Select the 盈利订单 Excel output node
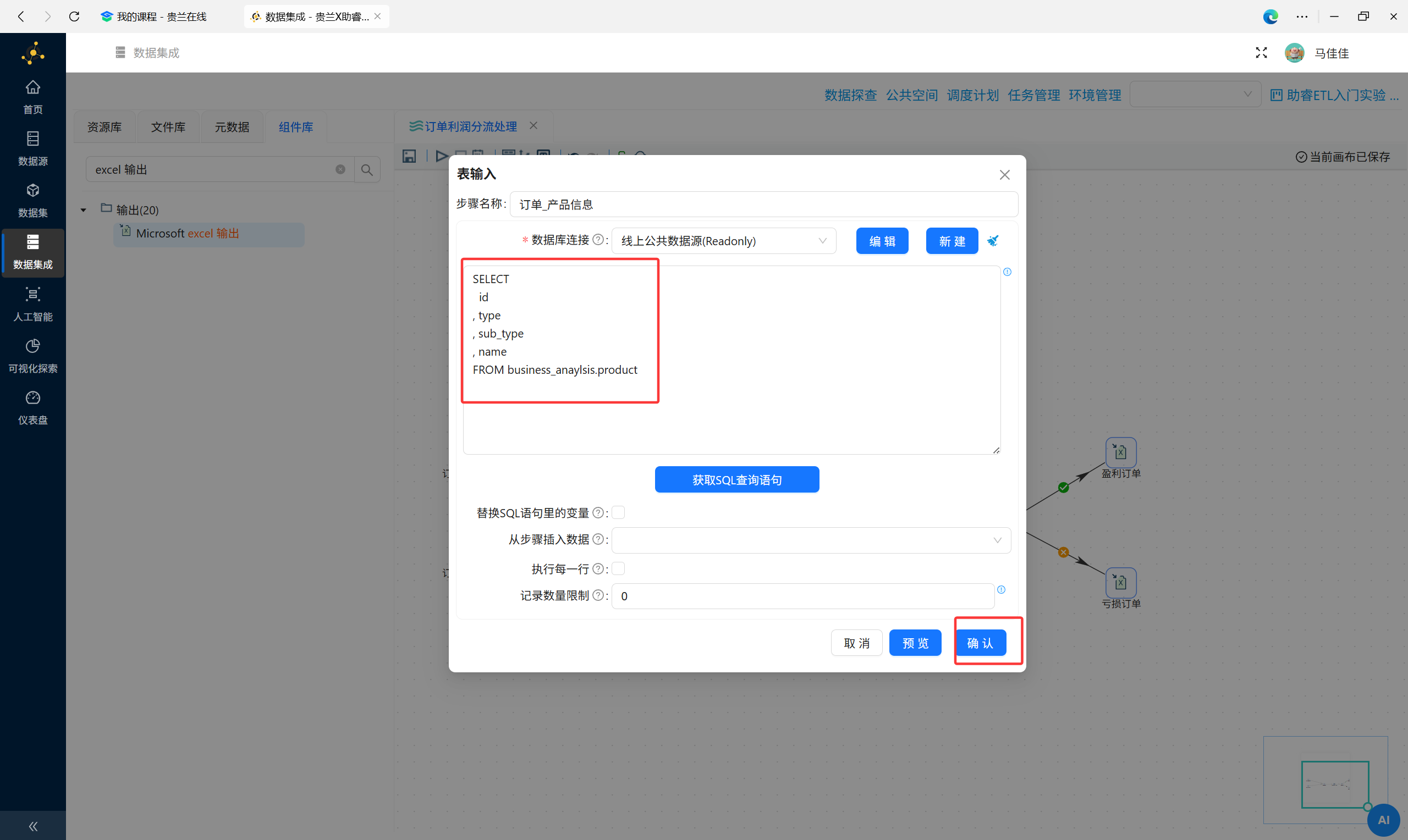The image size is (1408, 840). (x=1120, y=452)
